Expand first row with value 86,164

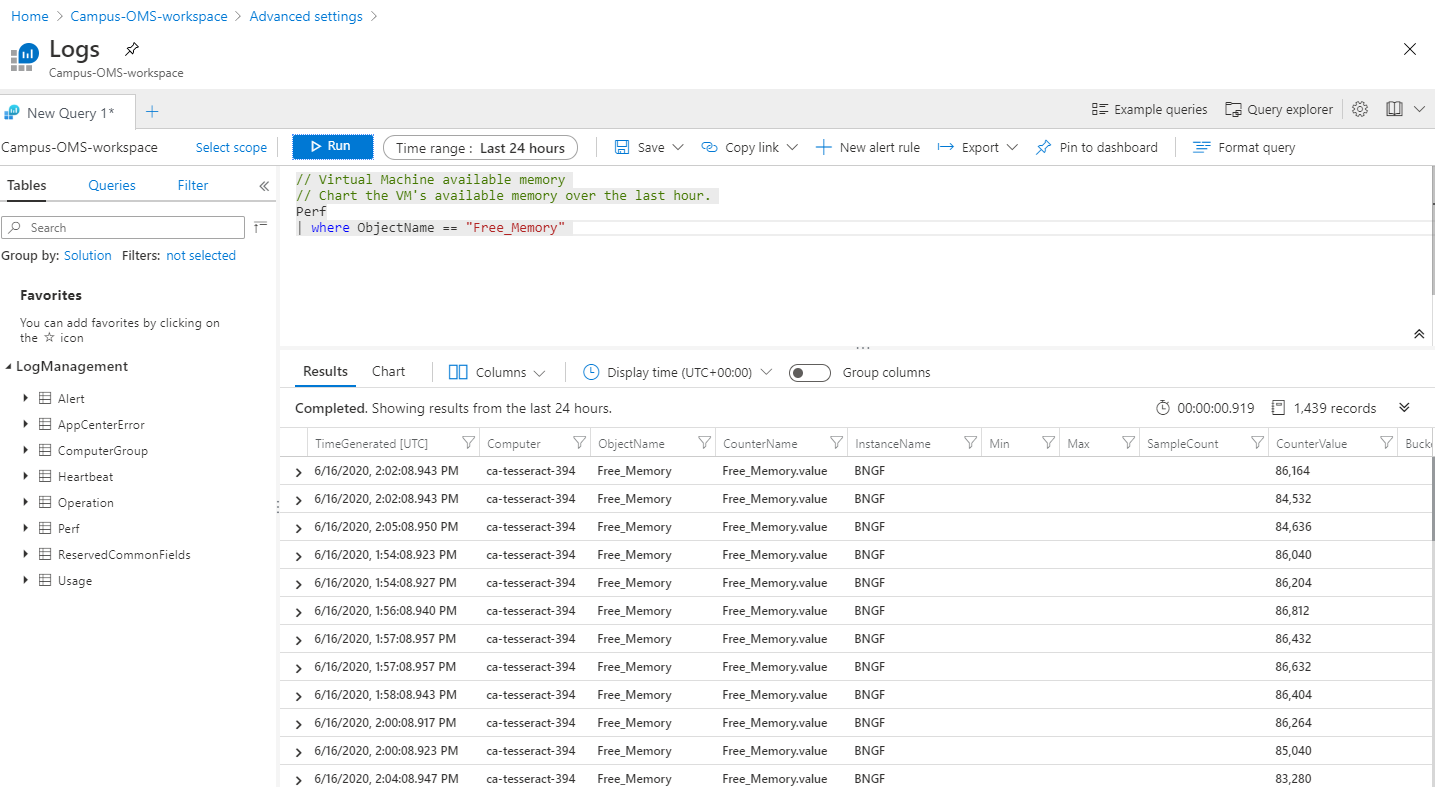298,471
